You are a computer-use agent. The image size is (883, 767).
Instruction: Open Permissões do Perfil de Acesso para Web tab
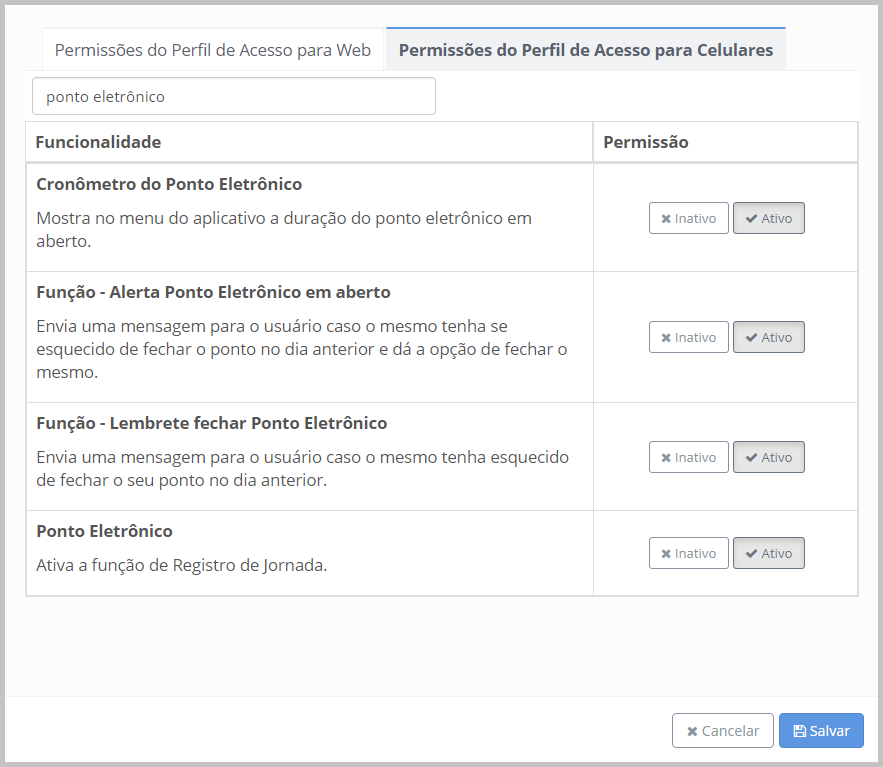click(213, 50)
